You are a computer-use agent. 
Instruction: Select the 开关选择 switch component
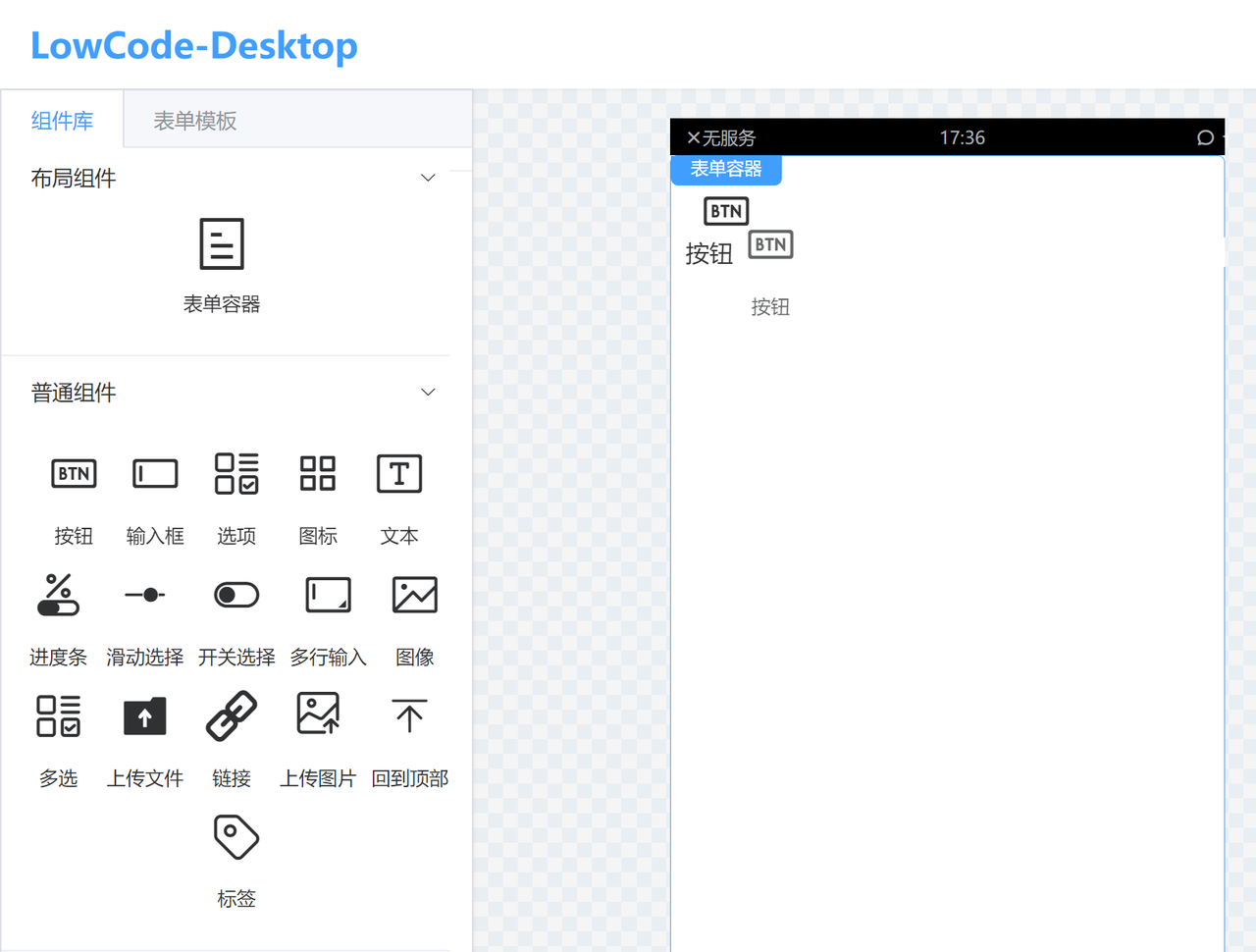tap(235, 618)
